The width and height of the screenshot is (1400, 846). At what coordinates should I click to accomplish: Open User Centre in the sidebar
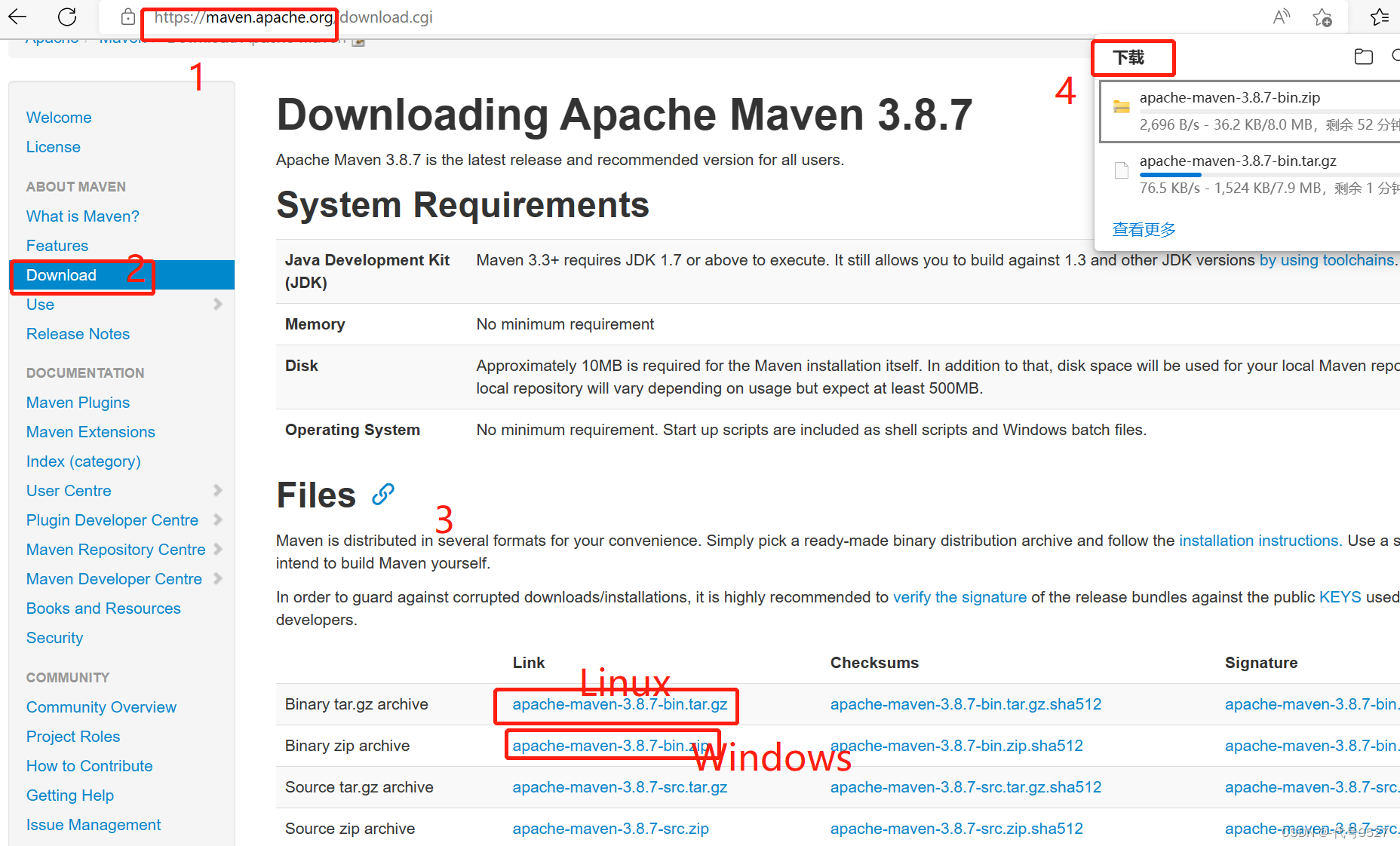69,491
